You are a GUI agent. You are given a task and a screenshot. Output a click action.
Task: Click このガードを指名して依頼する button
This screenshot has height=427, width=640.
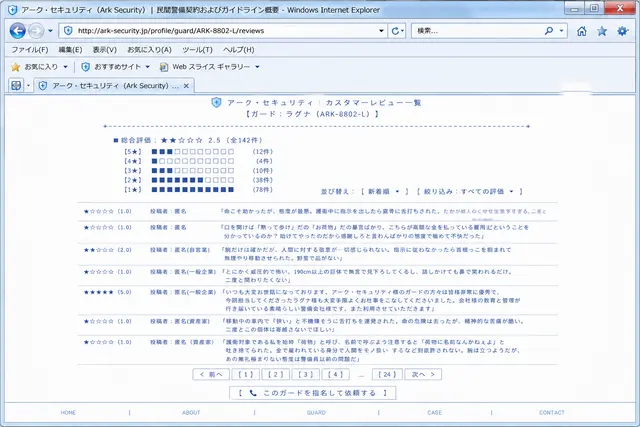(x=313, y=393)
